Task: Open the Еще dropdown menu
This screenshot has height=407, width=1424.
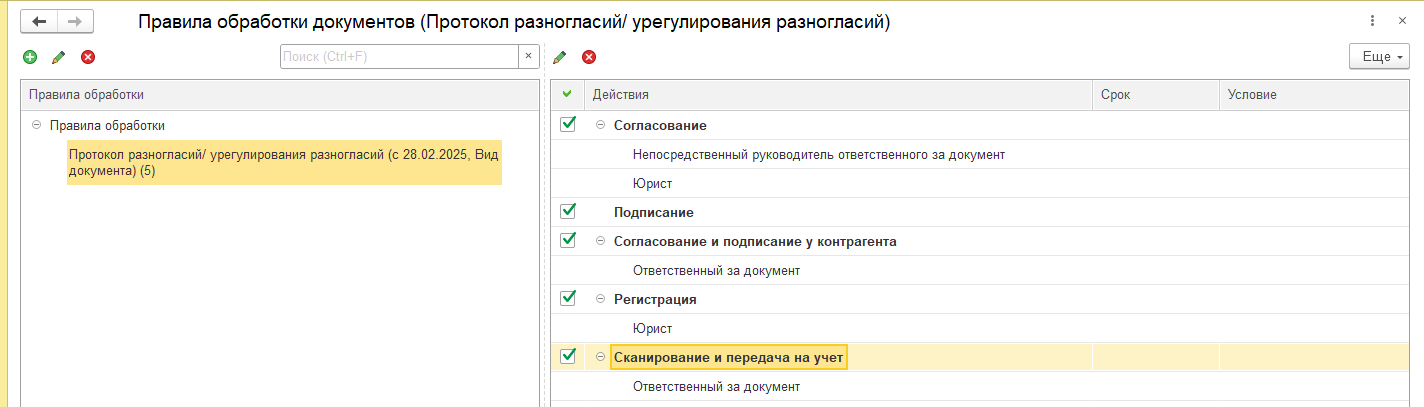Action: coord(1379,57)
